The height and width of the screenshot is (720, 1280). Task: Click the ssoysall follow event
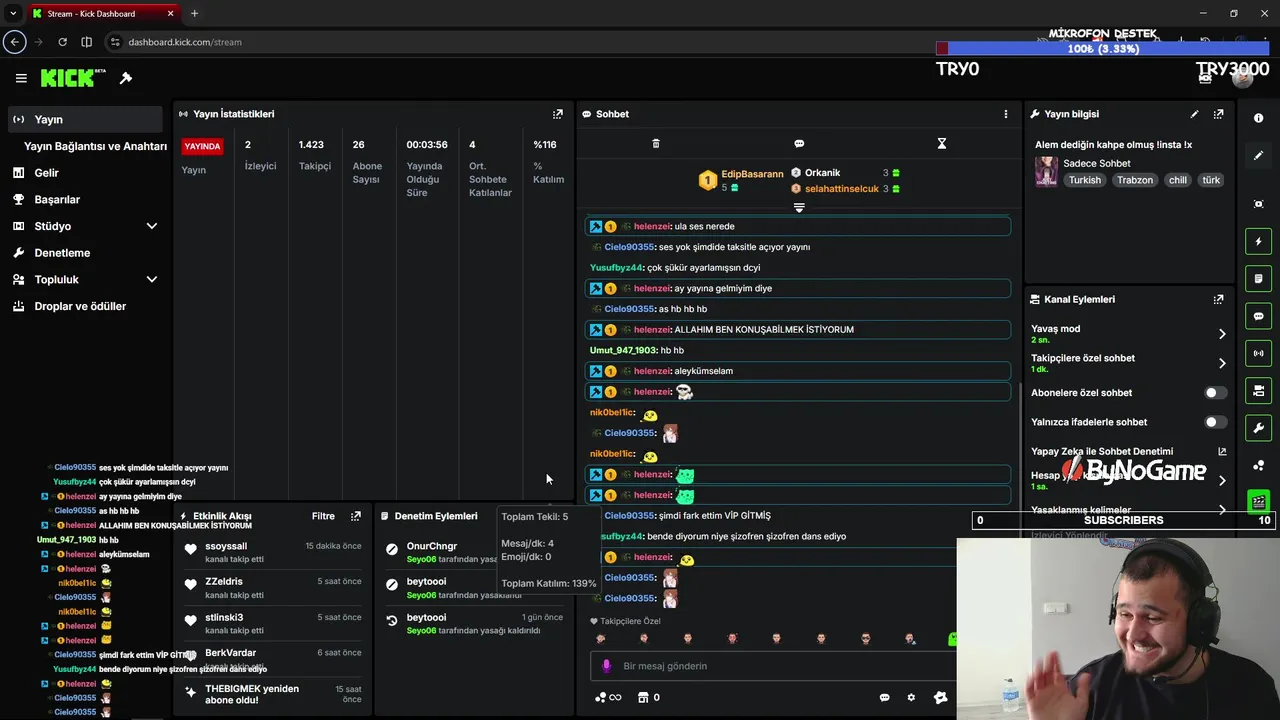272,552
